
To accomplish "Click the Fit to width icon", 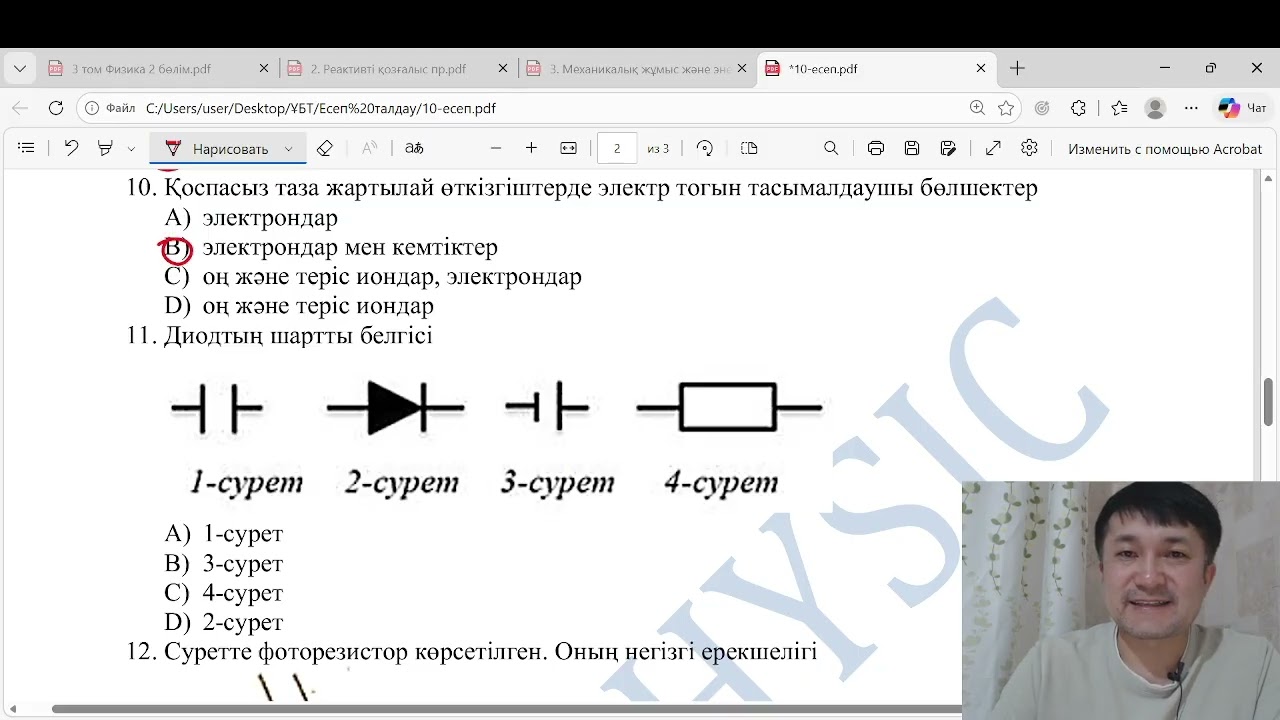I will pyautogui.click(x=568, y=148).
